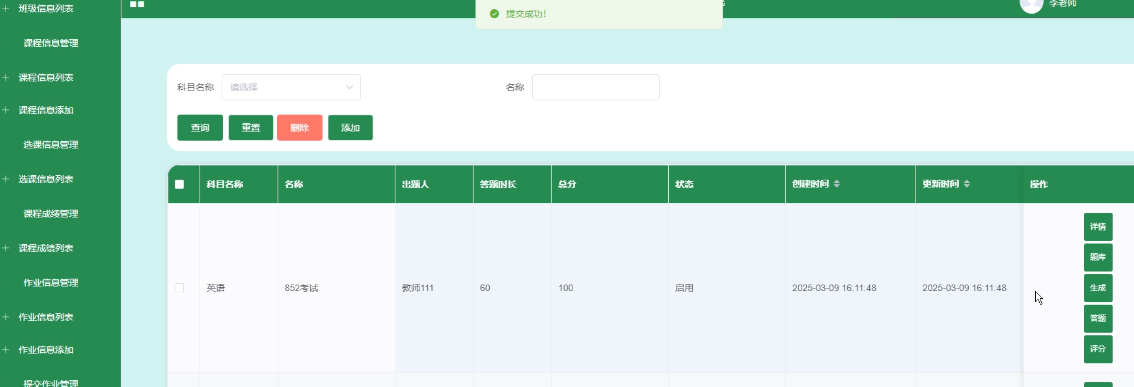Open 作业信息列表 in the sidebar
Image resolution: width=1134 pixels, height=387 pixels.
(46, 317)
